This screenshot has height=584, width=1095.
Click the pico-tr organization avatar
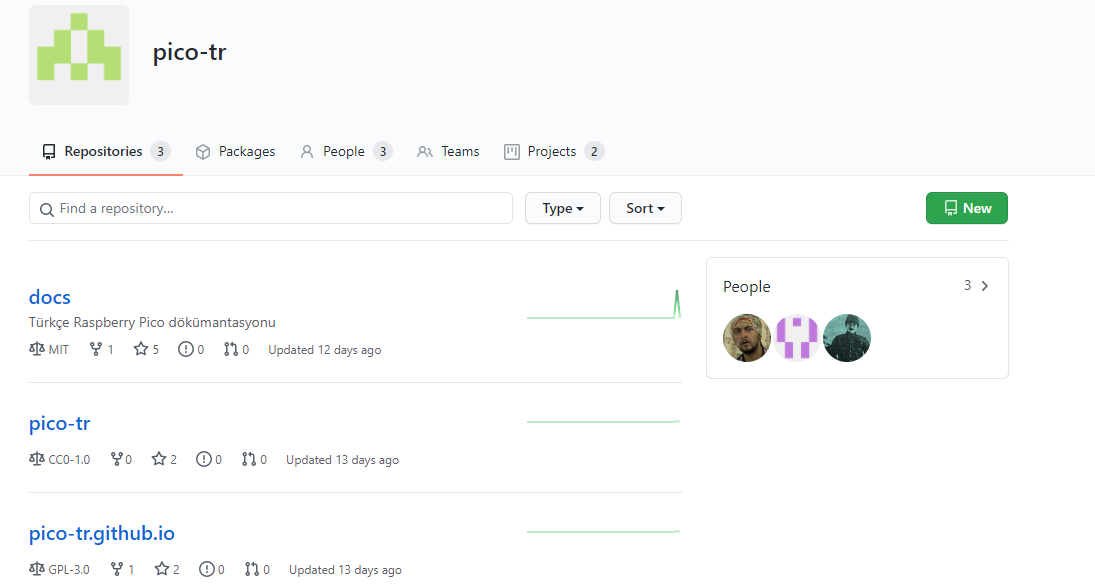point(79,55)
